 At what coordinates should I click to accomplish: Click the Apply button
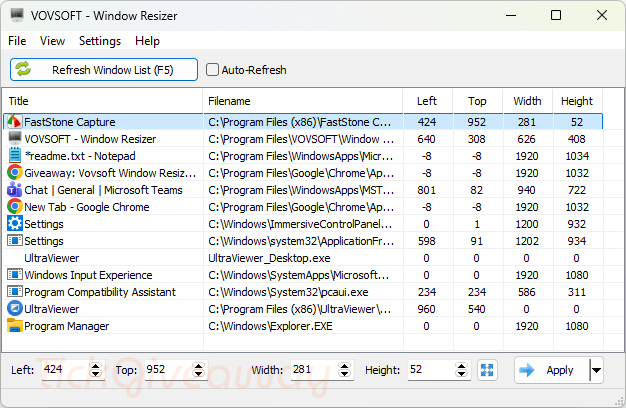coord(552,370)
